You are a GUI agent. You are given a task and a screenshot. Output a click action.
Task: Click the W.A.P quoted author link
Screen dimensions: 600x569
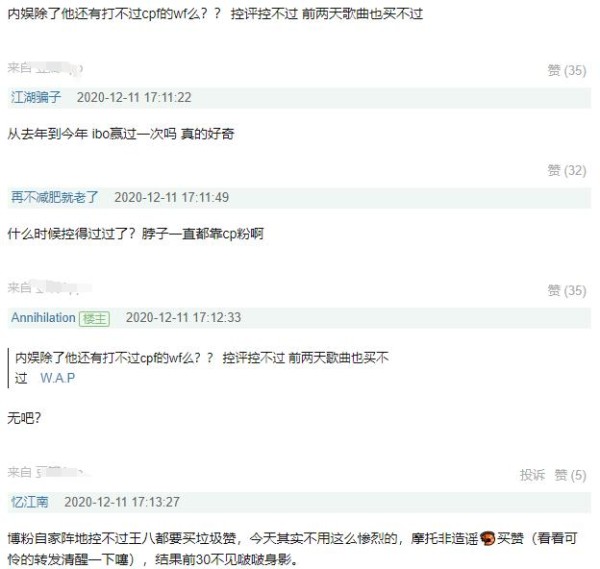pyautogui.click(x=58, y=378)
